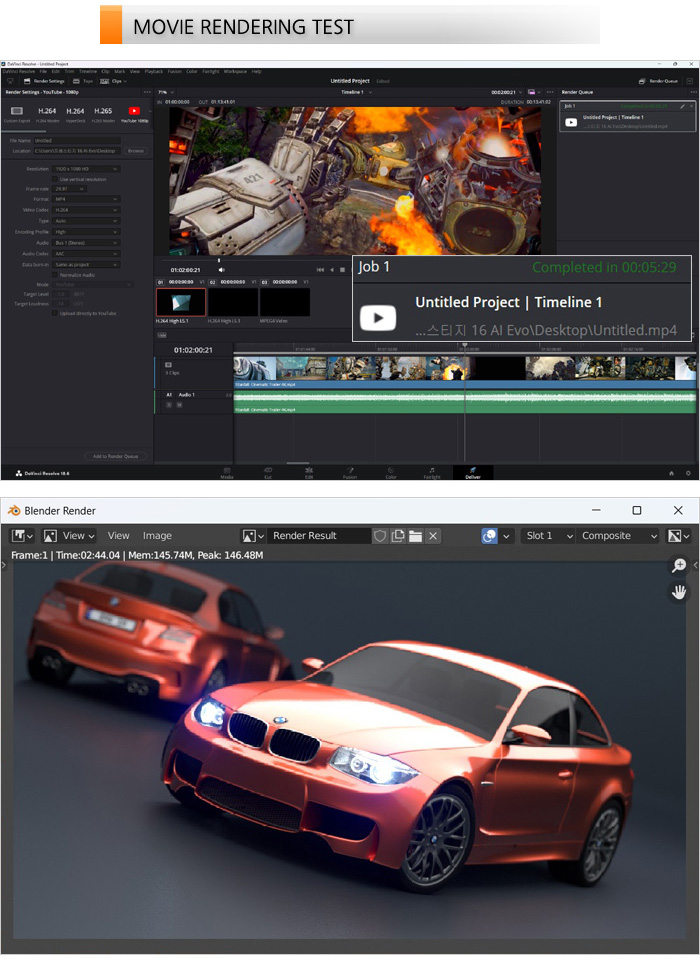Click the Render Queue three-dot options menu
Image resolution: width=700 pixels, height=958 pixels.
click(693, 92)
